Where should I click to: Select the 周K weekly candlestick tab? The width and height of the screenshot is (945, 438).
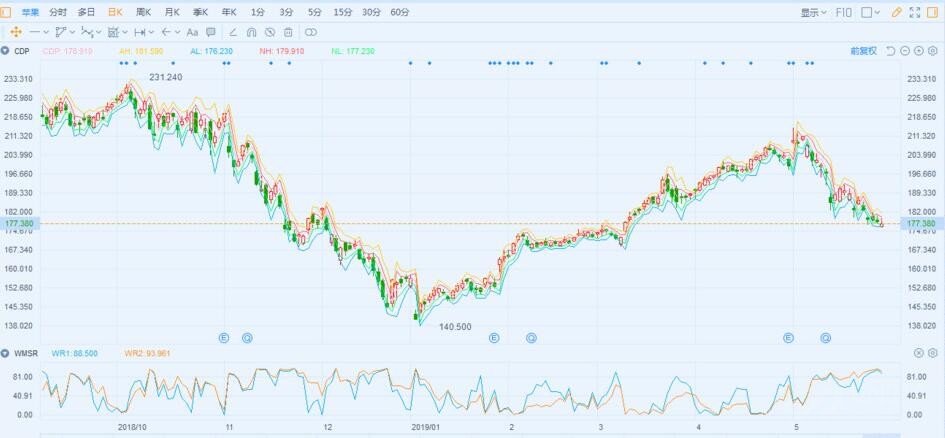(x=143, y=12)
